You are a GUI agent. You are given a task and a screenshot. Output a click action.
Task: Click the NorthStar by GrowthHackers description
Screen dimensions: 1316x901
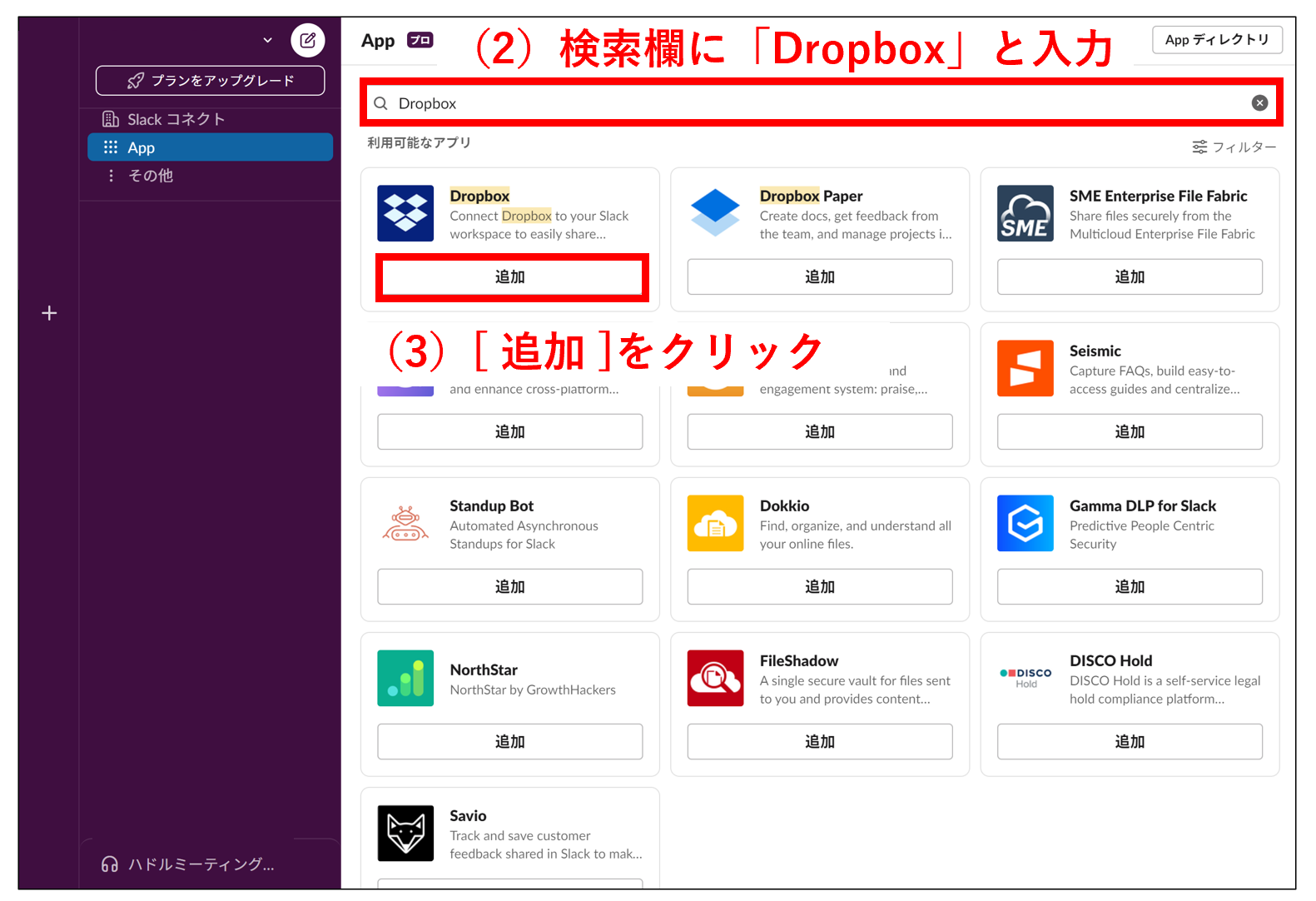[533, 689]
